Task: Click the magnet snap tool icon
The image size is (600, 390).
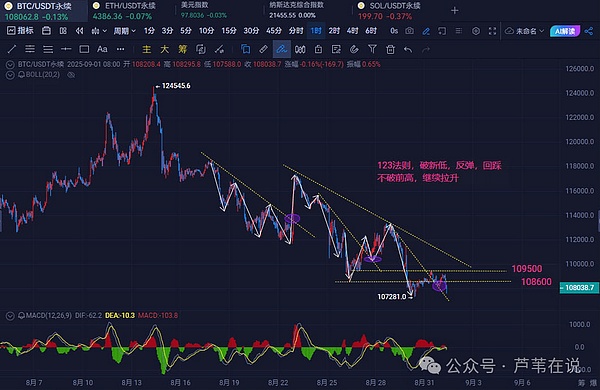Action: pyautogui.click(x=354, y=49)
